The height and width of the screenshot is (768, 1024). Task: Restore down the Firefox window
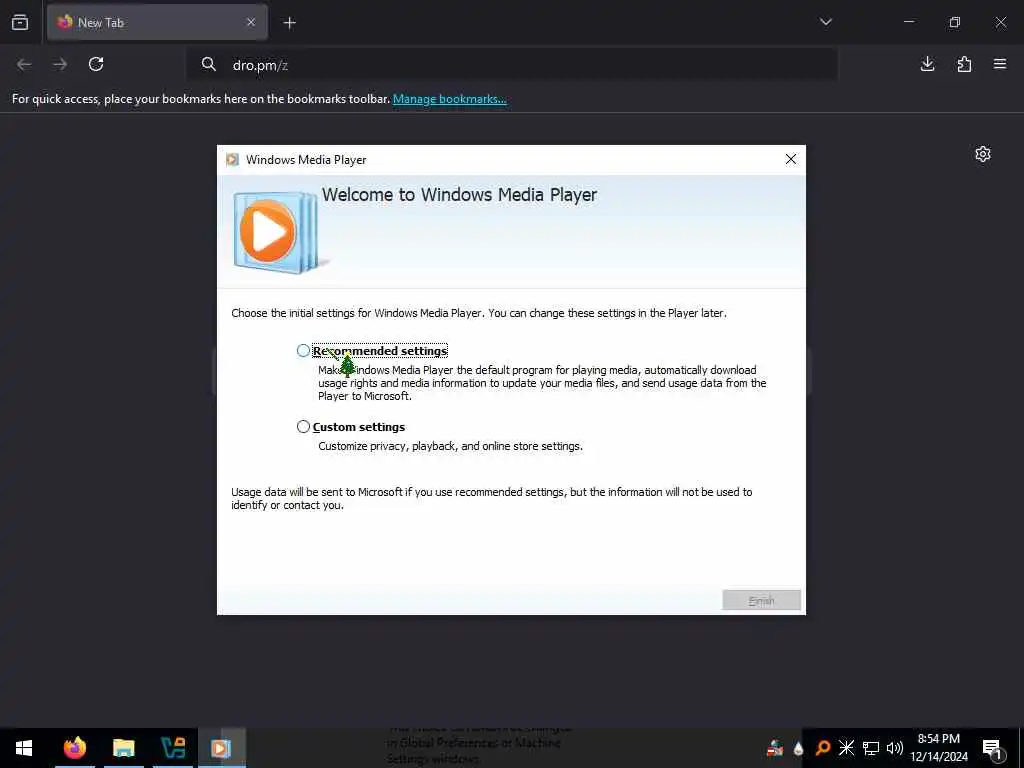[955, 22]
